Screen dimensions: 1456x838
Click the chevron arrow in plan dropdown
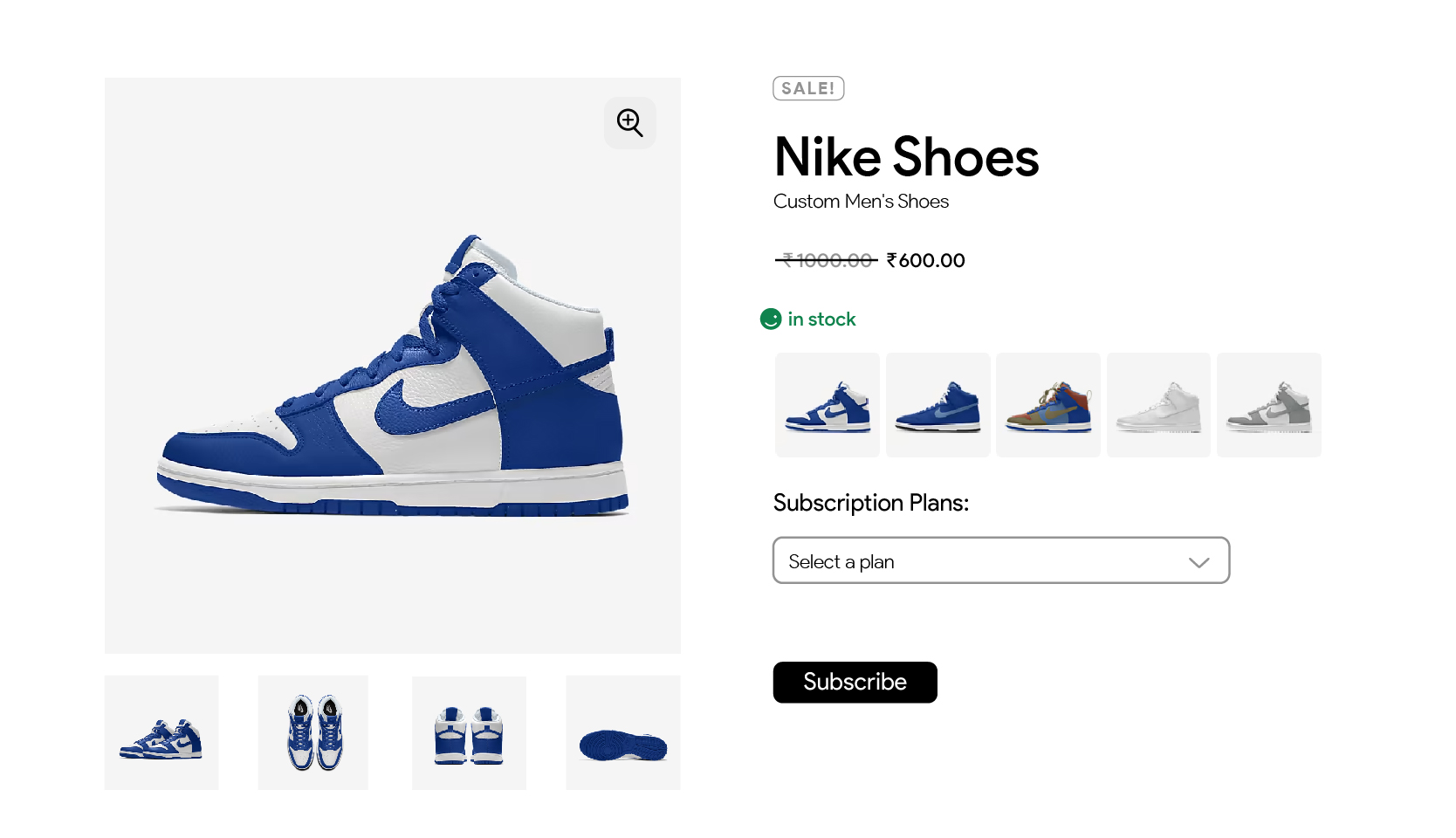coord(1198,562)
